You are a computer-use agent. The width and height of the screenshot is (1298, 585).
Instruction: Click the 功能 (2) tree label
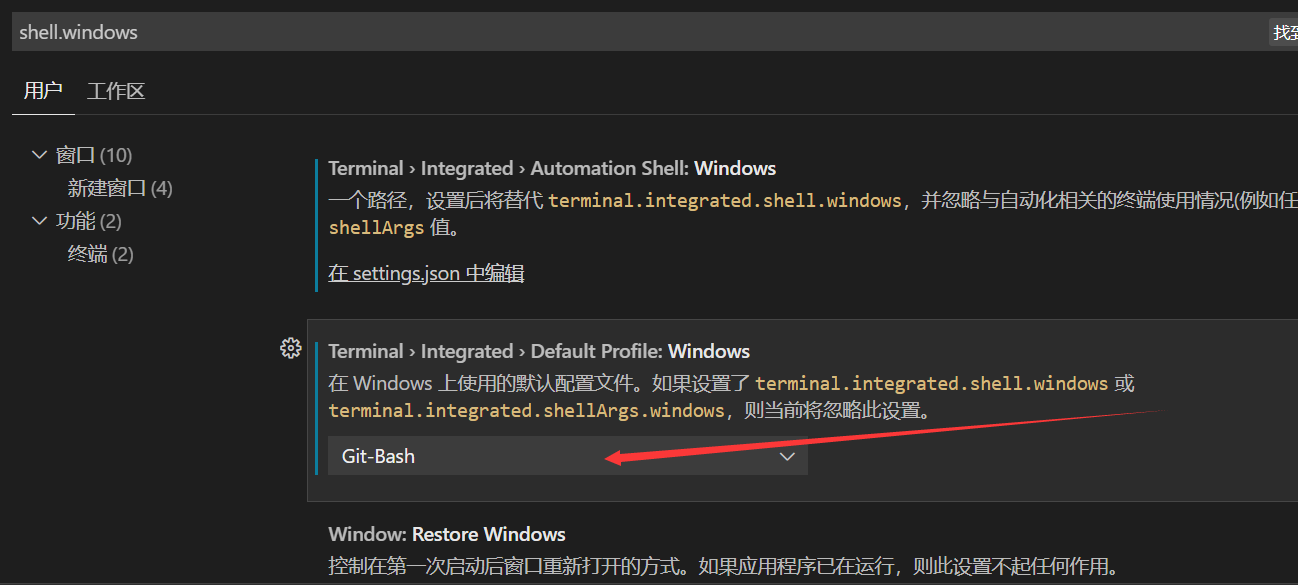click(89, 221)
